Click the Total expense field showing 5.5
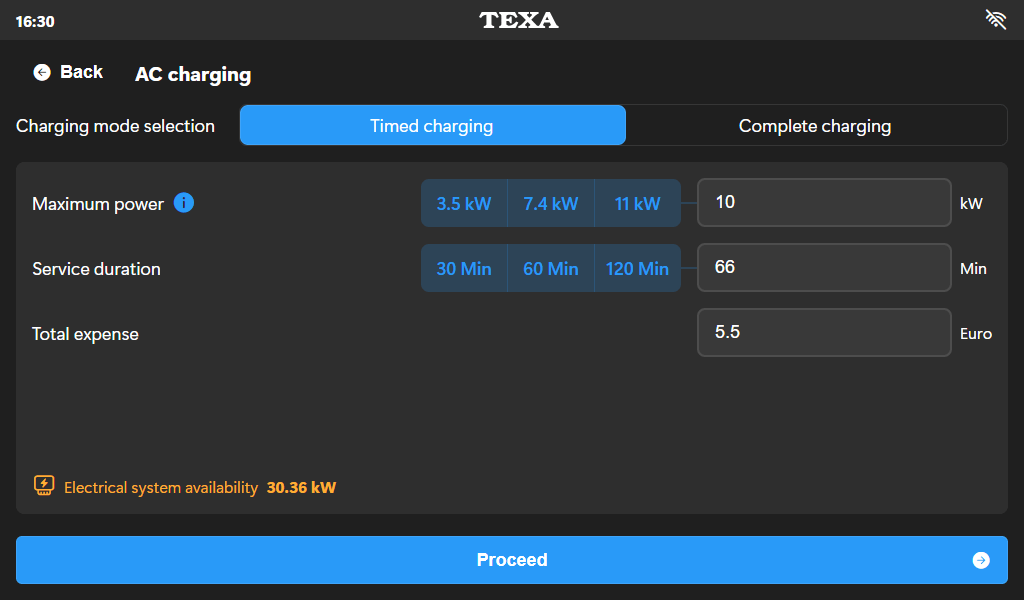This screenshot has height=600, width=1024. pyautogui.click(x=823, y=332)
